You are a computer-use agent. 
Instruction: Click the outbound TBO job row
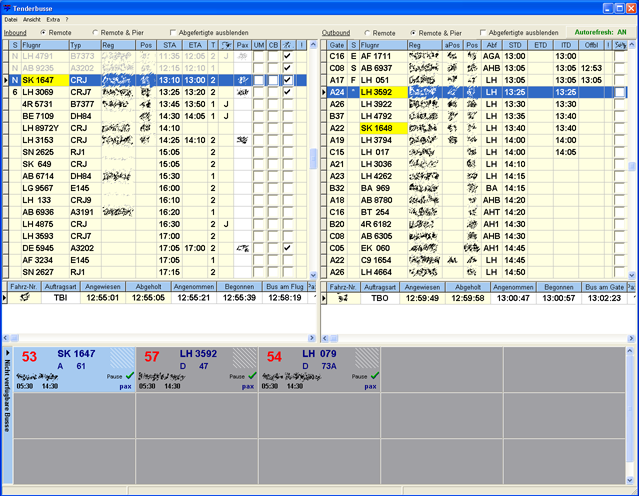point(478,298)
